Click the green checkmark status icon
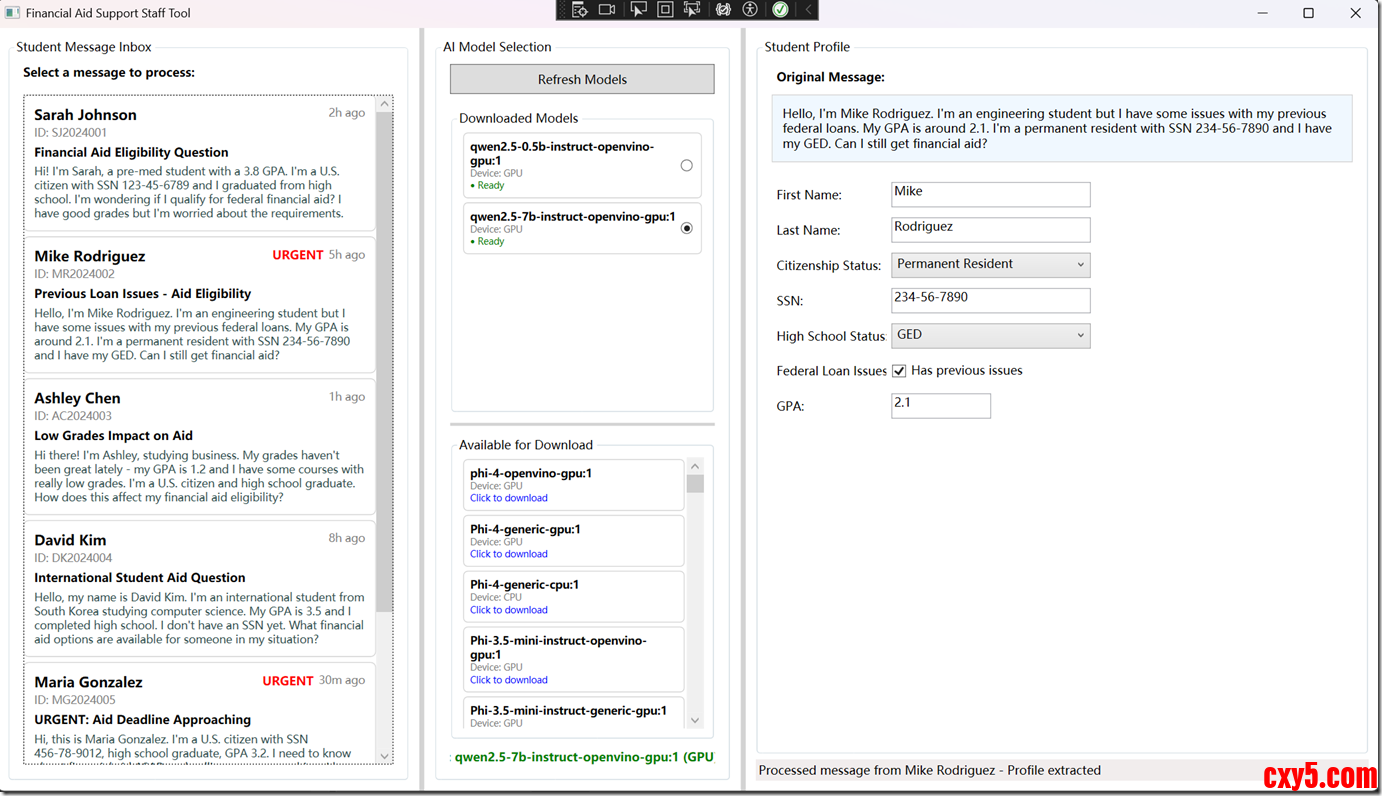The image size is (1382, 796). 780,10
